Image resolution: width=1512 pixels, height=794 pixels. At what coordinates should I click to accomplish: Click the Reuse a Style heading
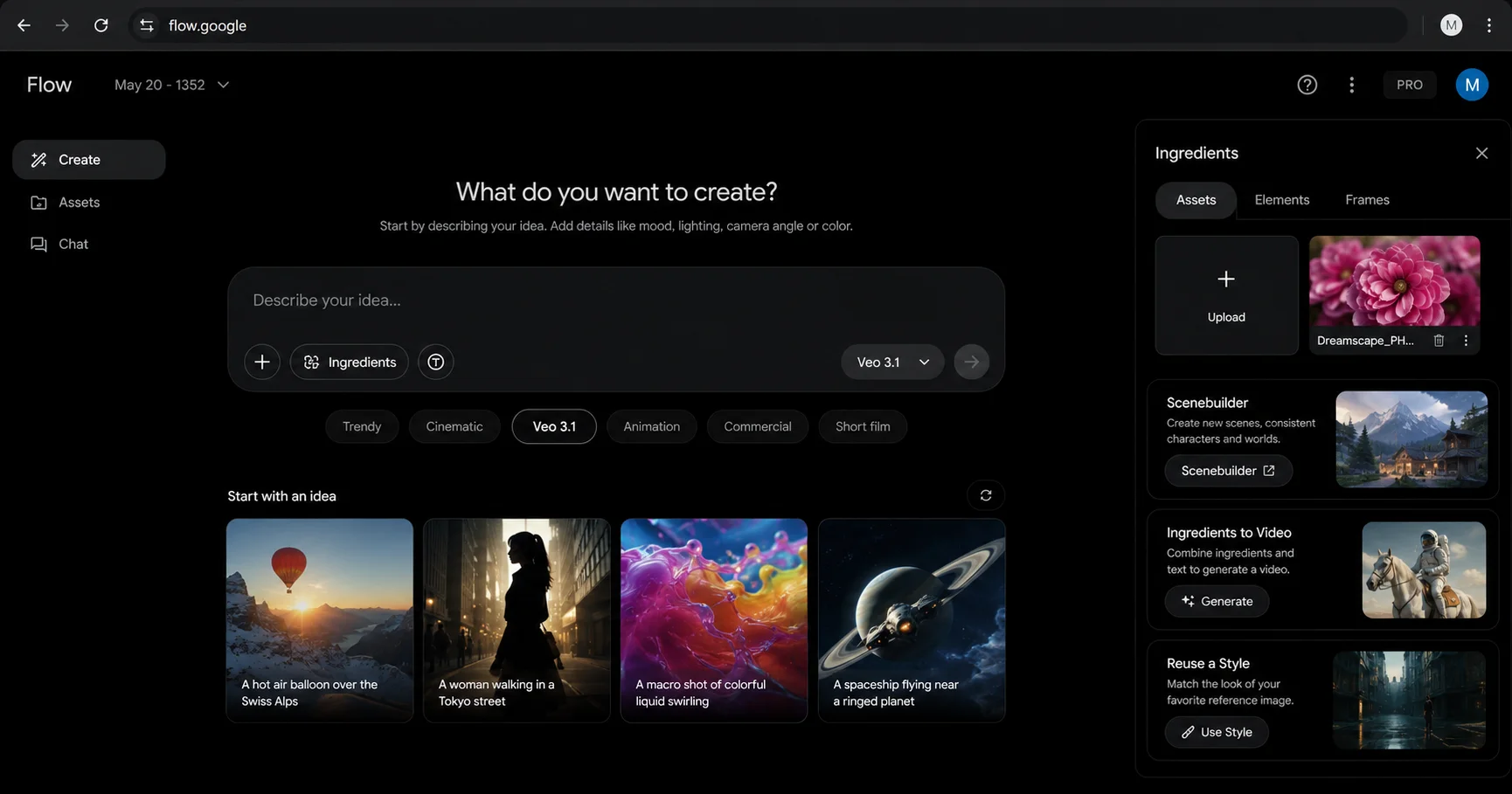(x=1208, y=663)
